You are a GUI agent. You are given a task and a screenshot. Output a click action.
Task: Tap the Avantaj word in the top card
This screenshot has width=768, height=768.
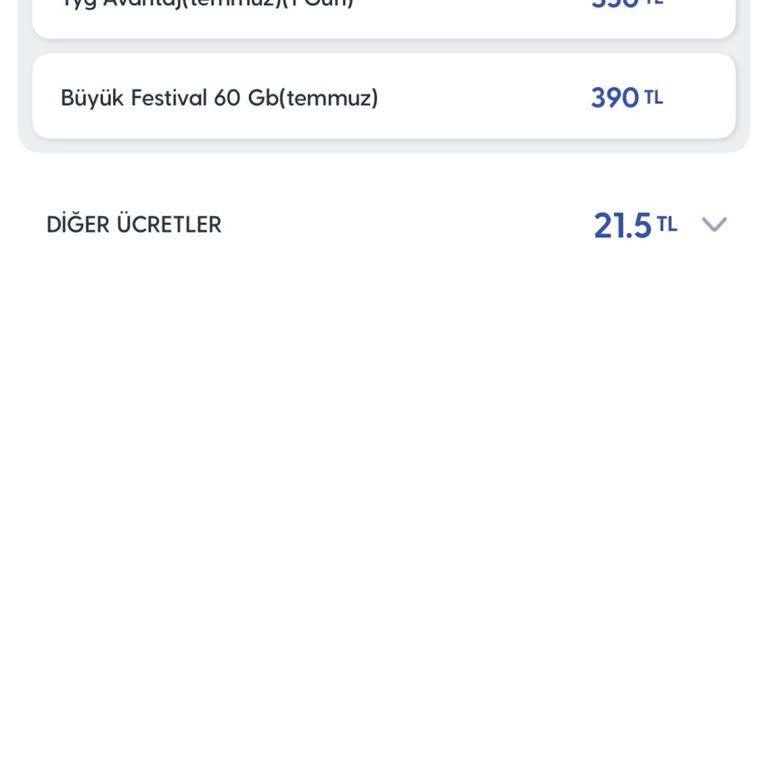[x=140, y=5]
